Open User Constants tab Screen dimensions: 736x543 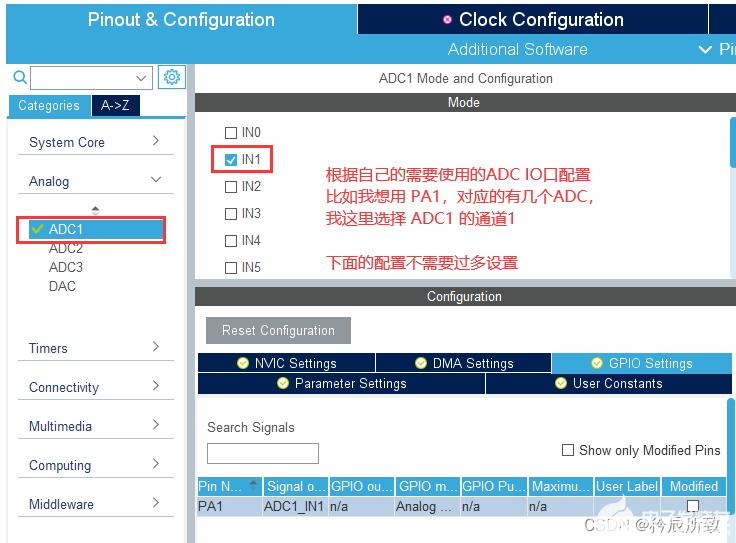coord(609,383)
